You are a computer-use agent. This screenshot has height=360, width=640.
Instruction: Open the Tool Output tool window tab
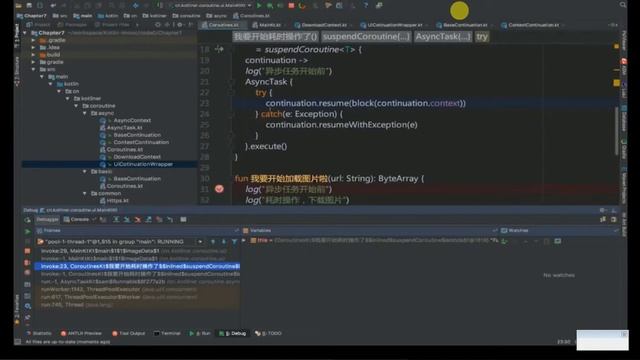coord(129,333)
